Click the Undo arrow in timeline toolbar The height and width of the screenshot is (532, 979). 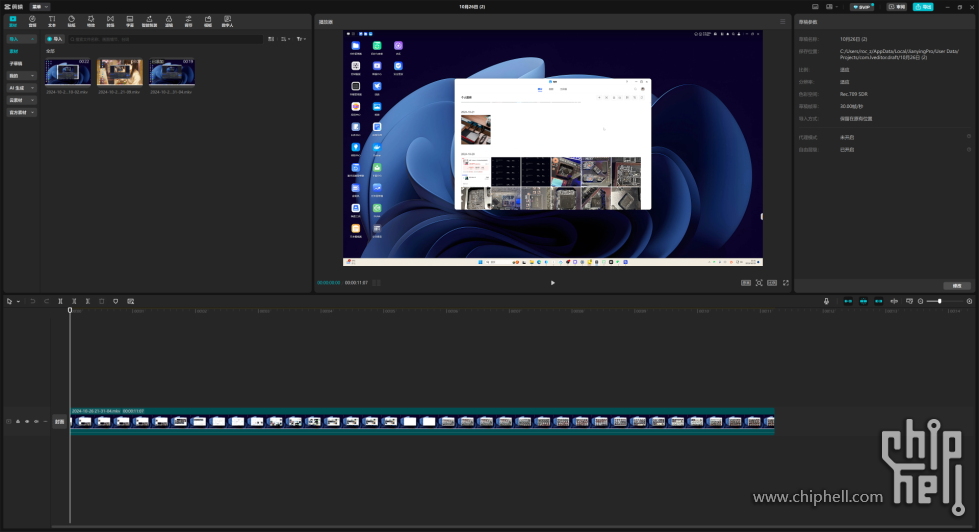click(32, 301)
